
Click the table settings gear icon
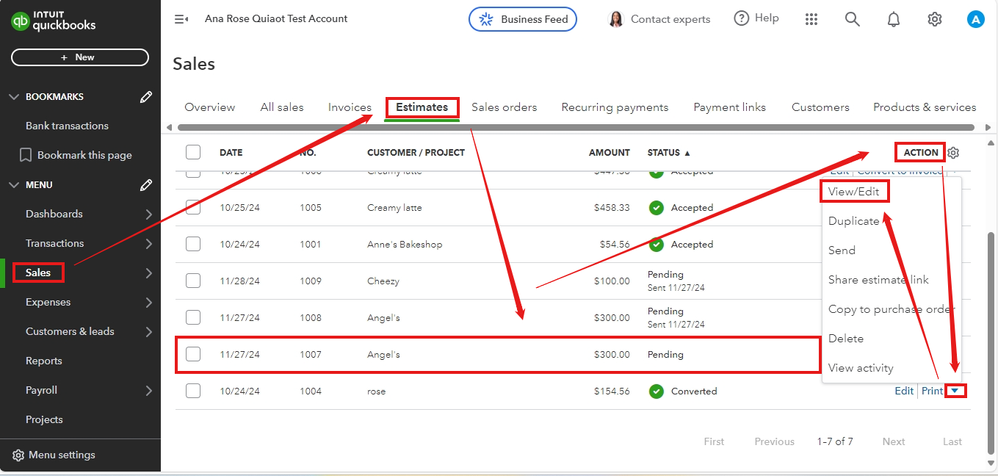click(x=953, y=153)
